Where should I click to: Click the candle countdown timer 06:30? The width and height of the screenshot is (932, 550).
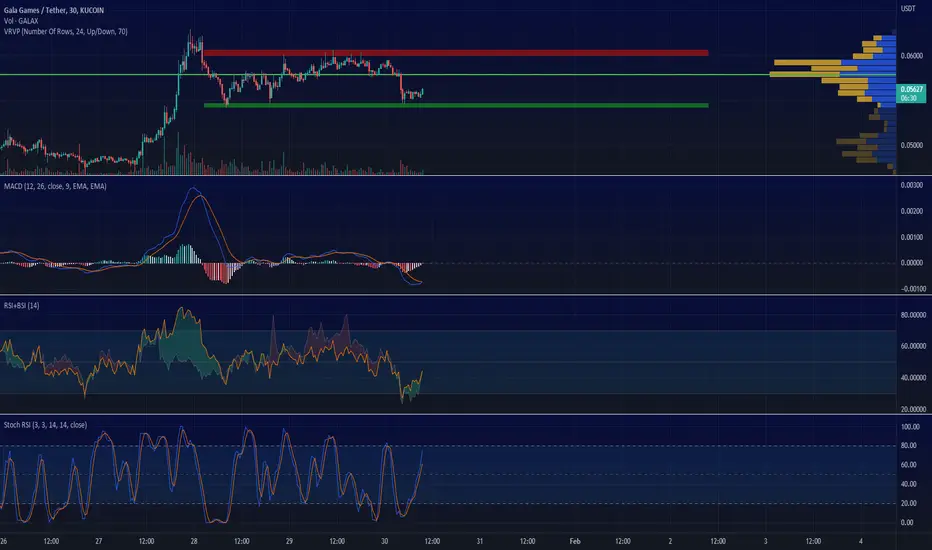tap(908, 98)
